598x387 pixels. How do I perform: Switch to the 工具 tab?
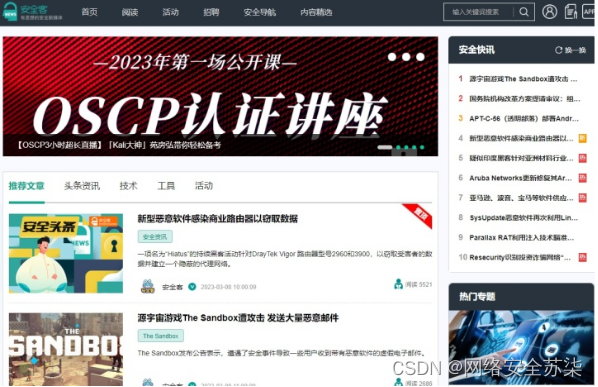(166, 186)
